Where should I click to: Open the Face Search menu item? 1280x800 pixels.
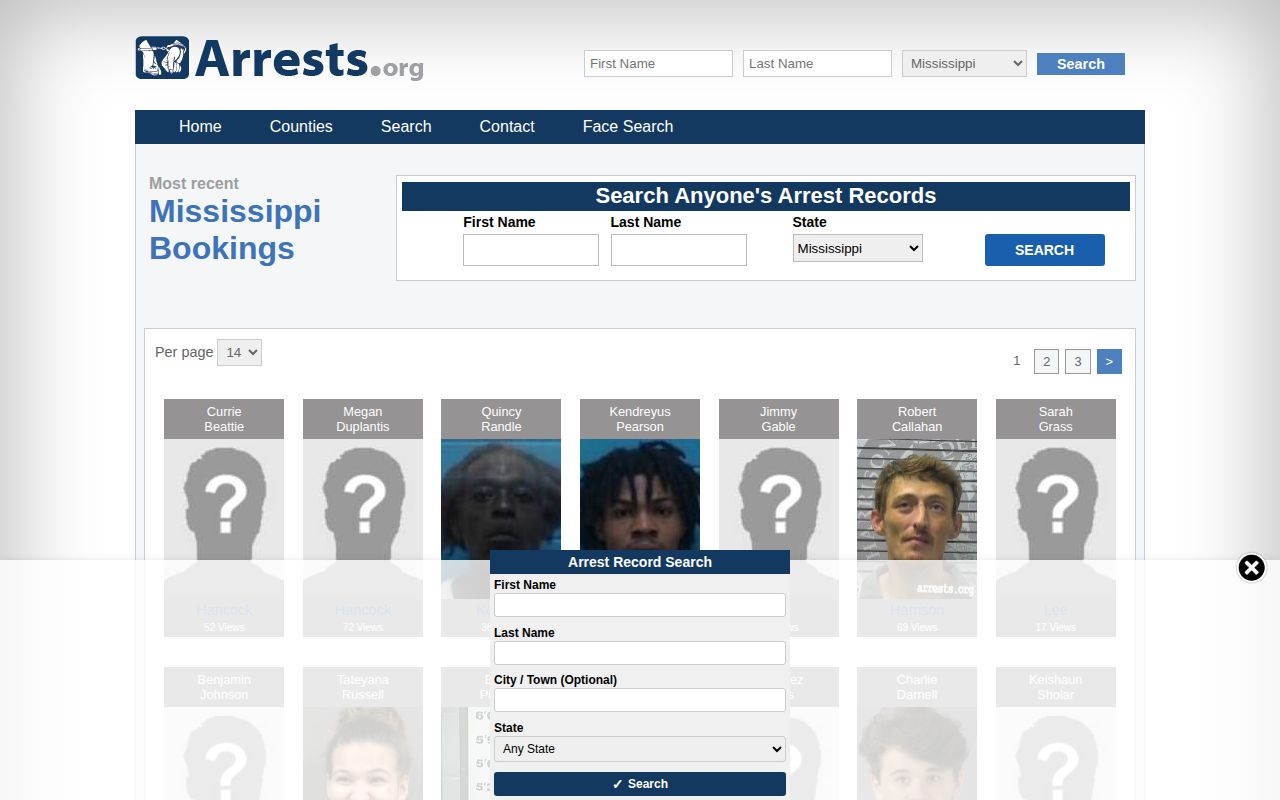tap(628, 127)
